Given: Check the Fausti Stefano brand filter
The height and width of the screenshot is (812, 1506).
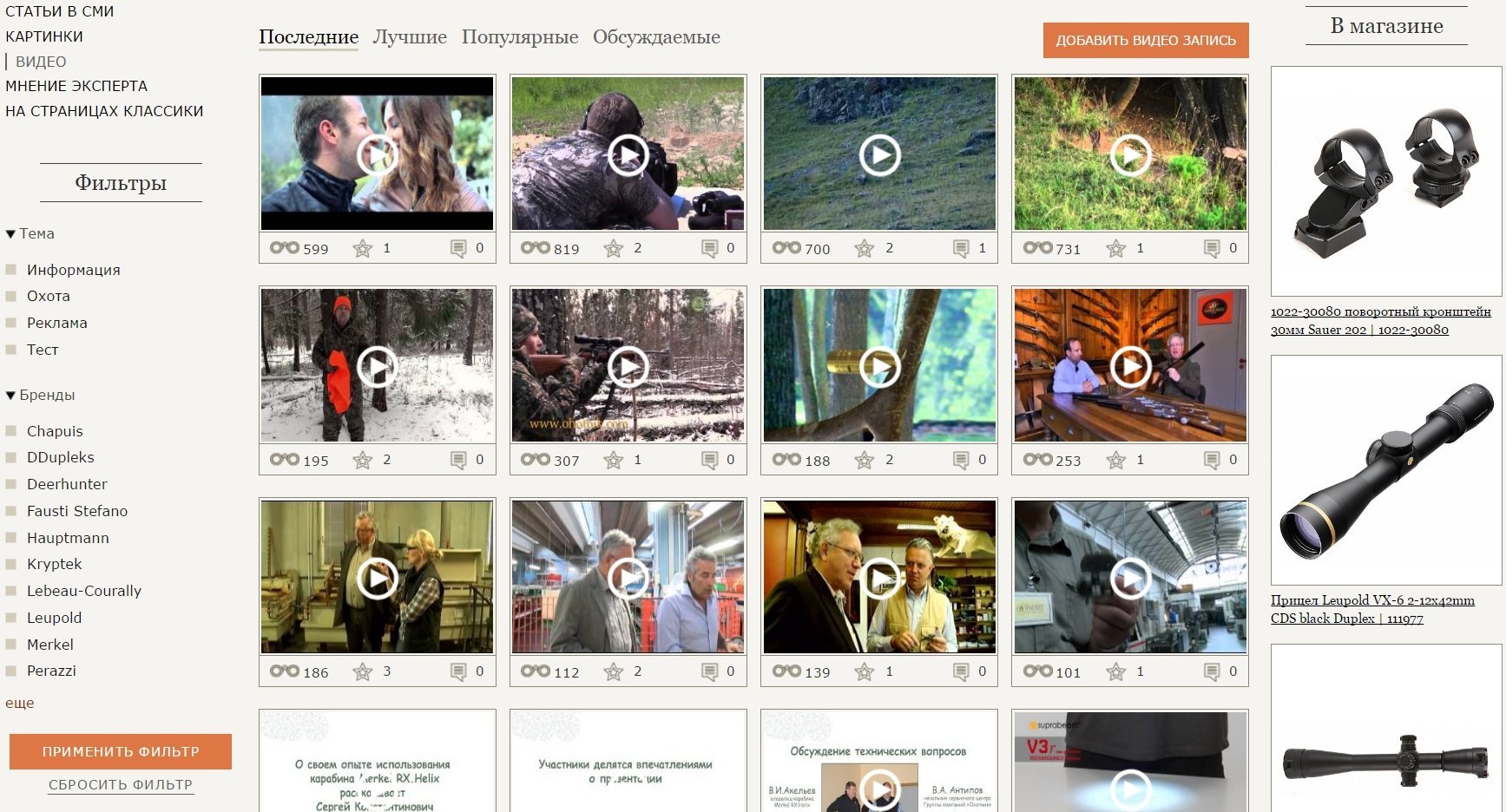Looking at the screenshot, I should (x=11, y=511).
